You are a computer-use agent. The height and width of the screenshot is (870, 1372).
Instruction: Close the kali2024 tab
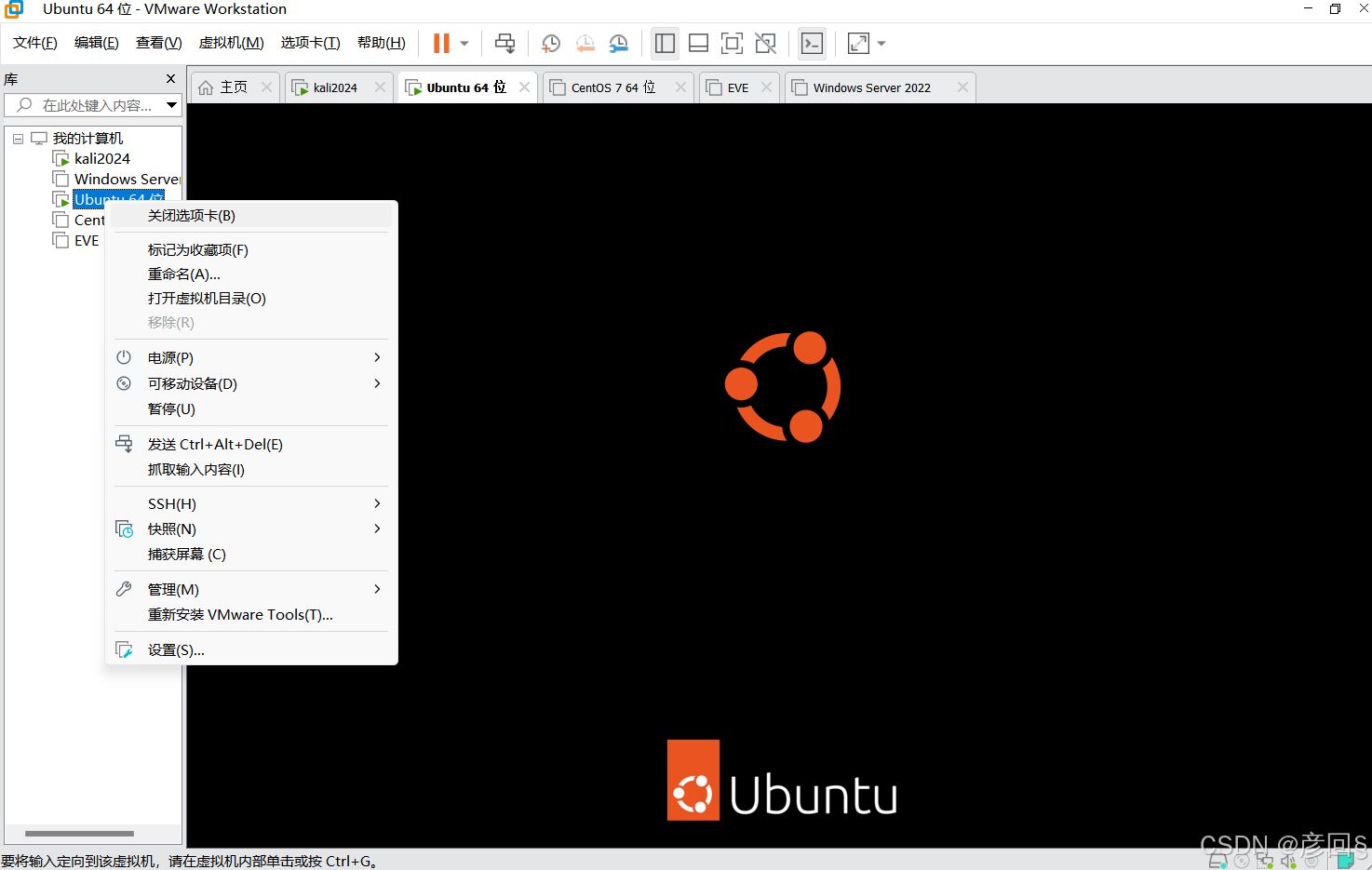pos(380,87)
